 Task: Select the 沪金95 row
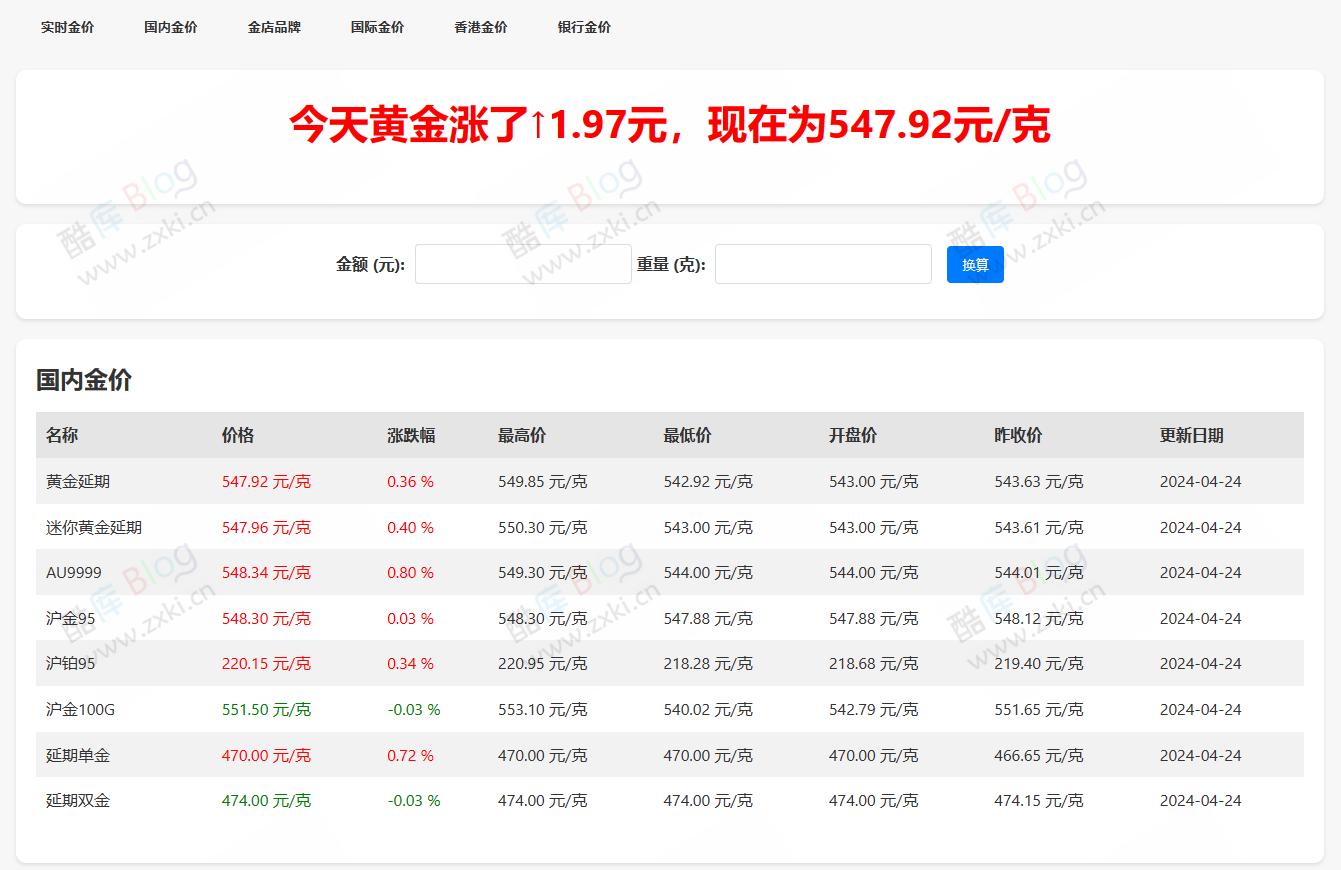(68, 618)
